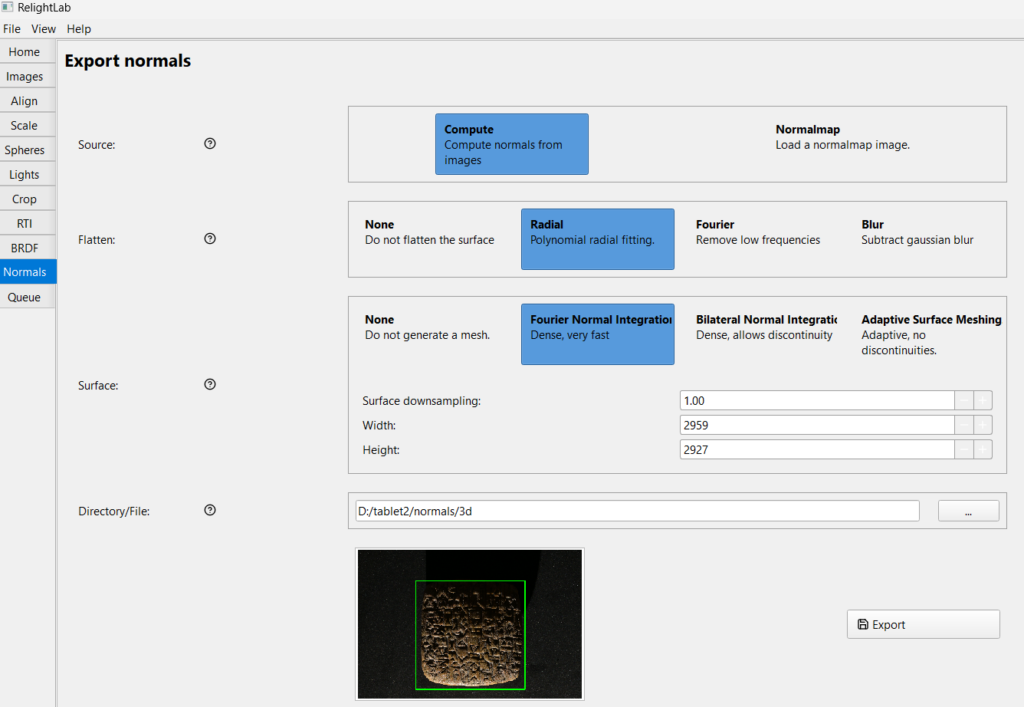Screen dimensions: 1024x707
Task: Click the Directory/File help icon
Action: pos(210,510)
